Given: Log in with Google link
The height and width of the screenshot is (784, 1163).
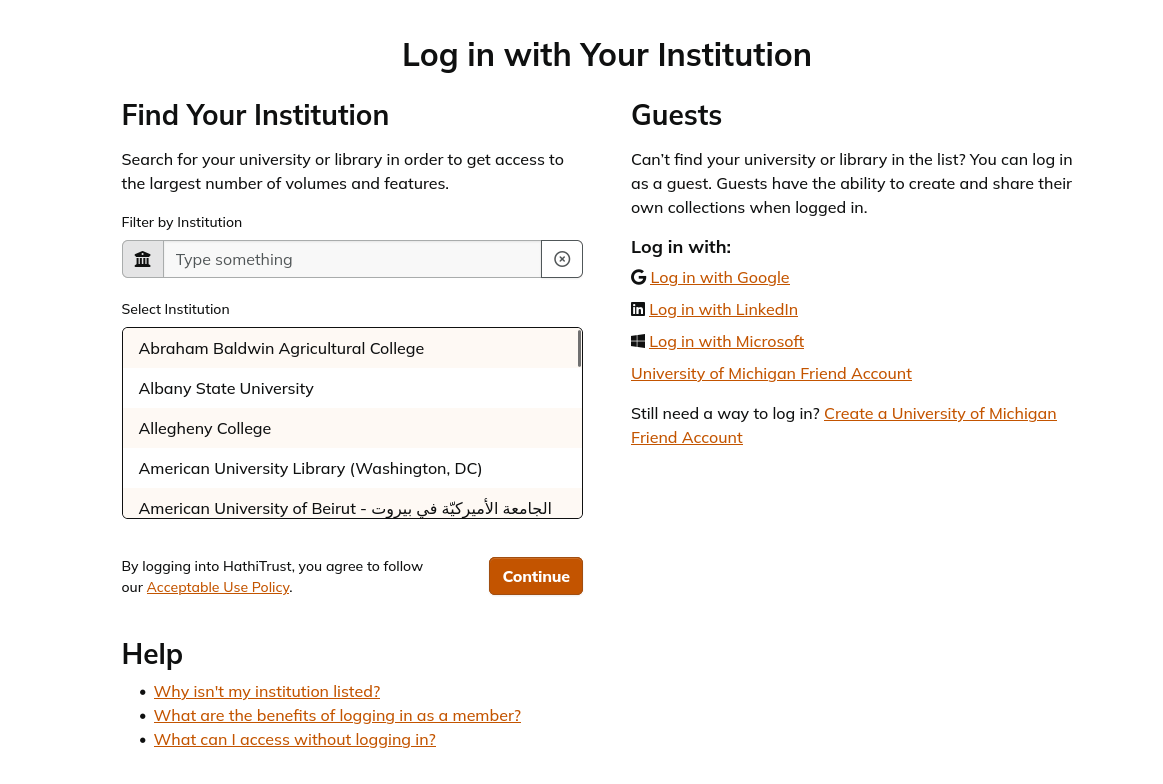Looking at the screenshot, I should pos(720,277).
